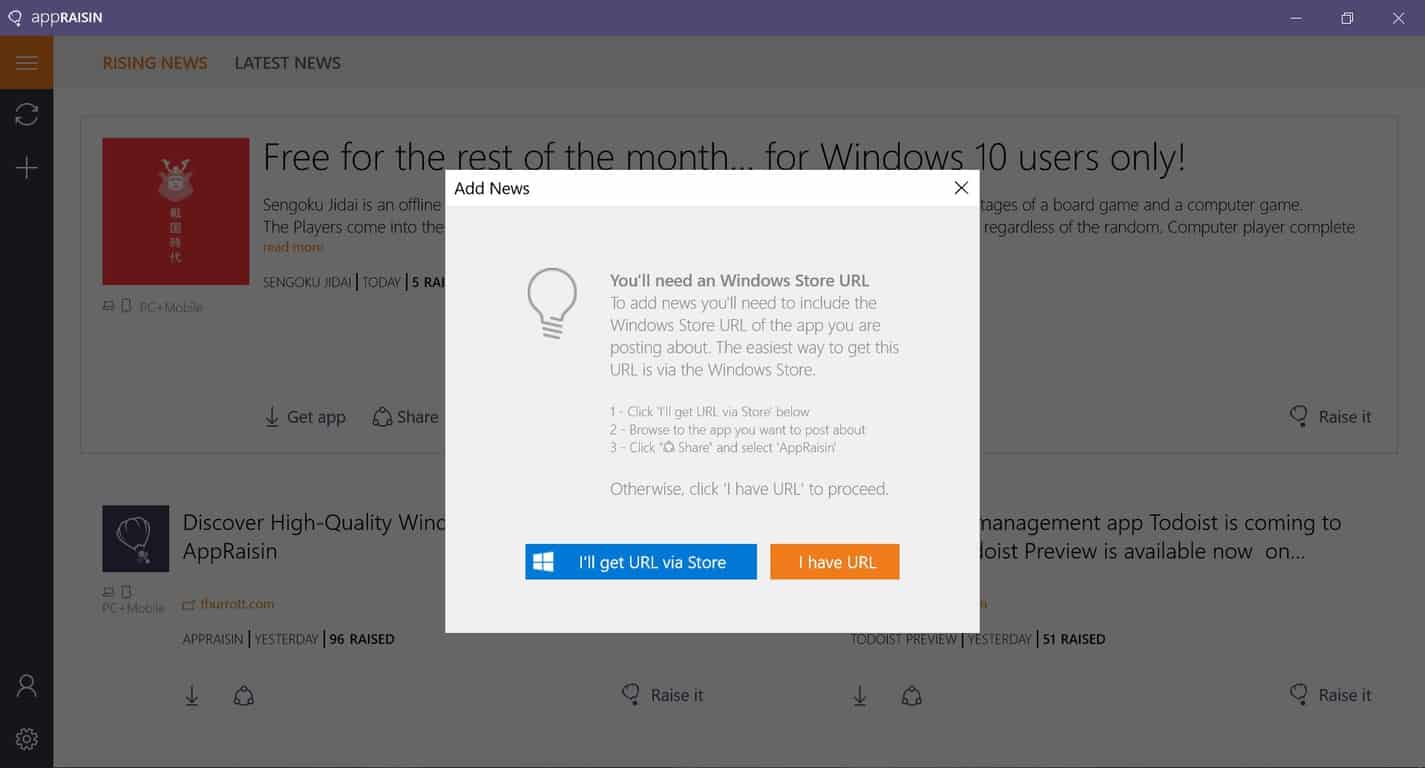Click share icon under Todoist article
The width and height of the screenshot is (1425, 768).
point(911,696)
